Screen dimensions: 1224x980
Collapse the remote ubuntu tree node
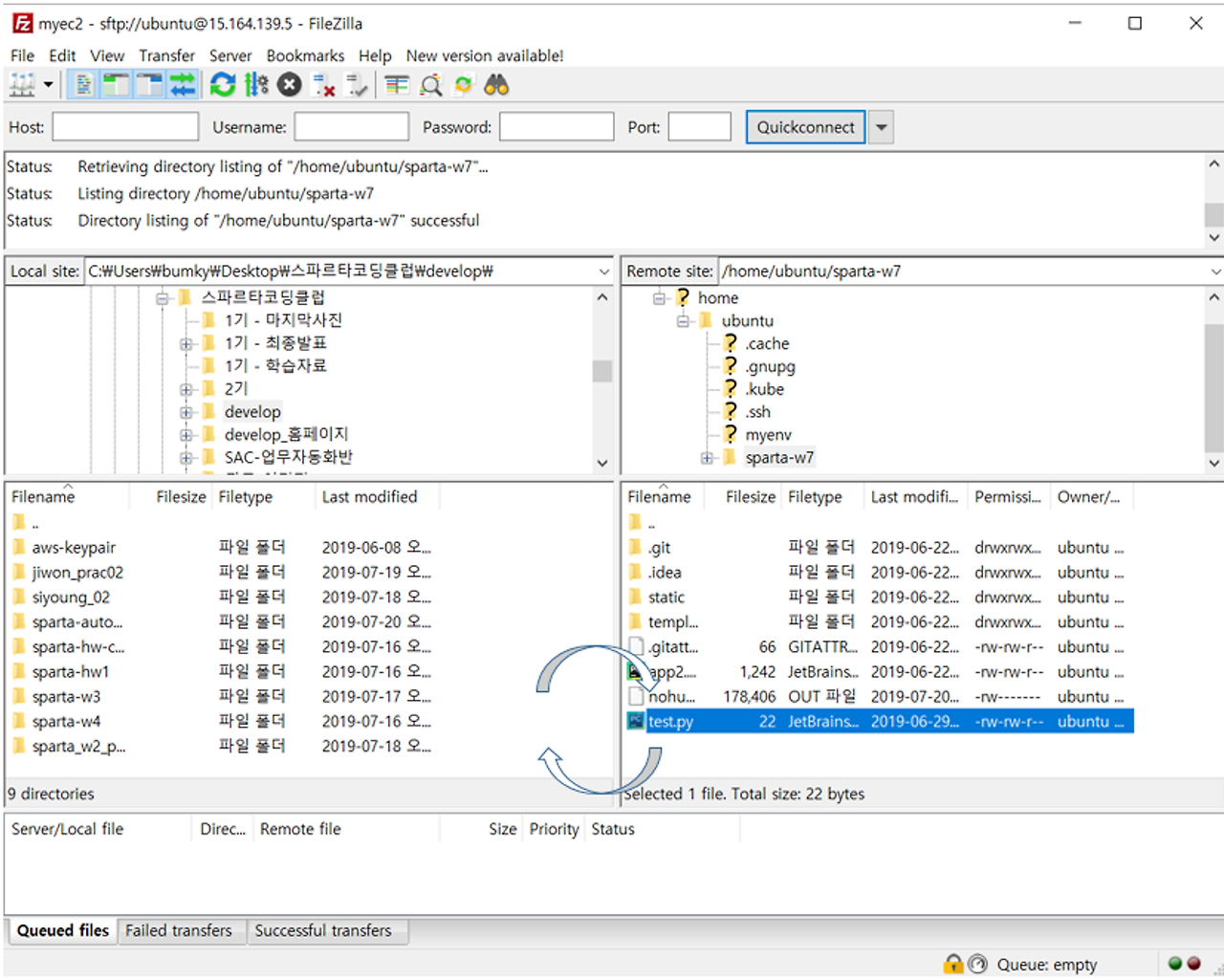[683, 321]
